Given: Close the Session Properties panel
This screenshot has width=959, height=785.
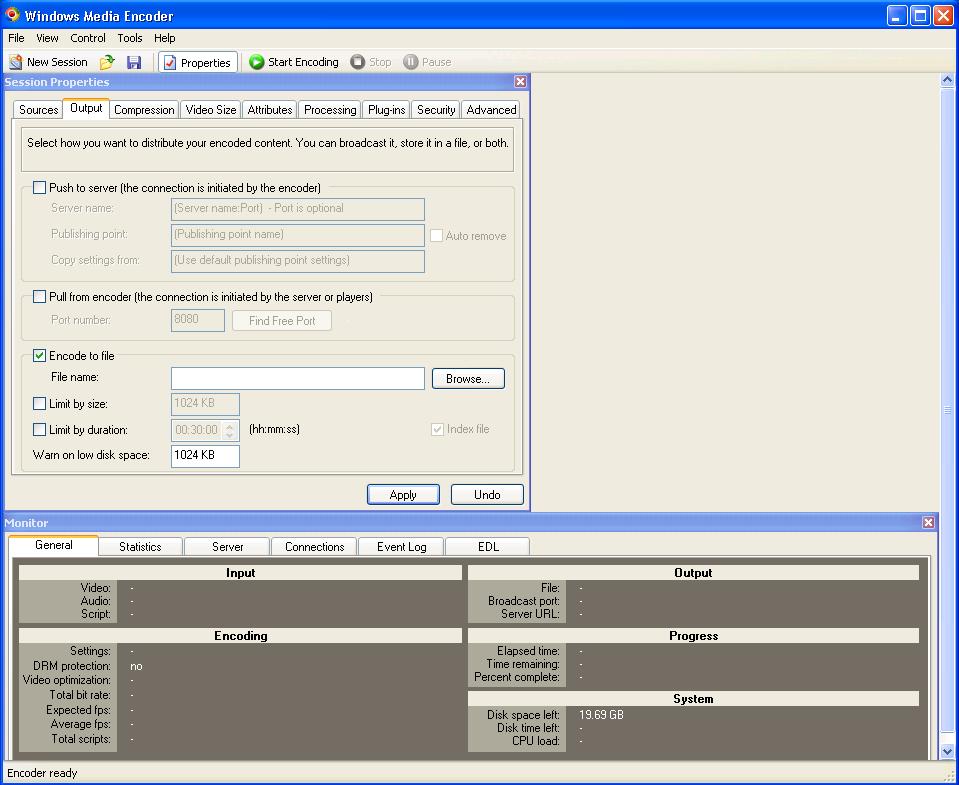Looking at the screenshot, I should pos(520,81).
